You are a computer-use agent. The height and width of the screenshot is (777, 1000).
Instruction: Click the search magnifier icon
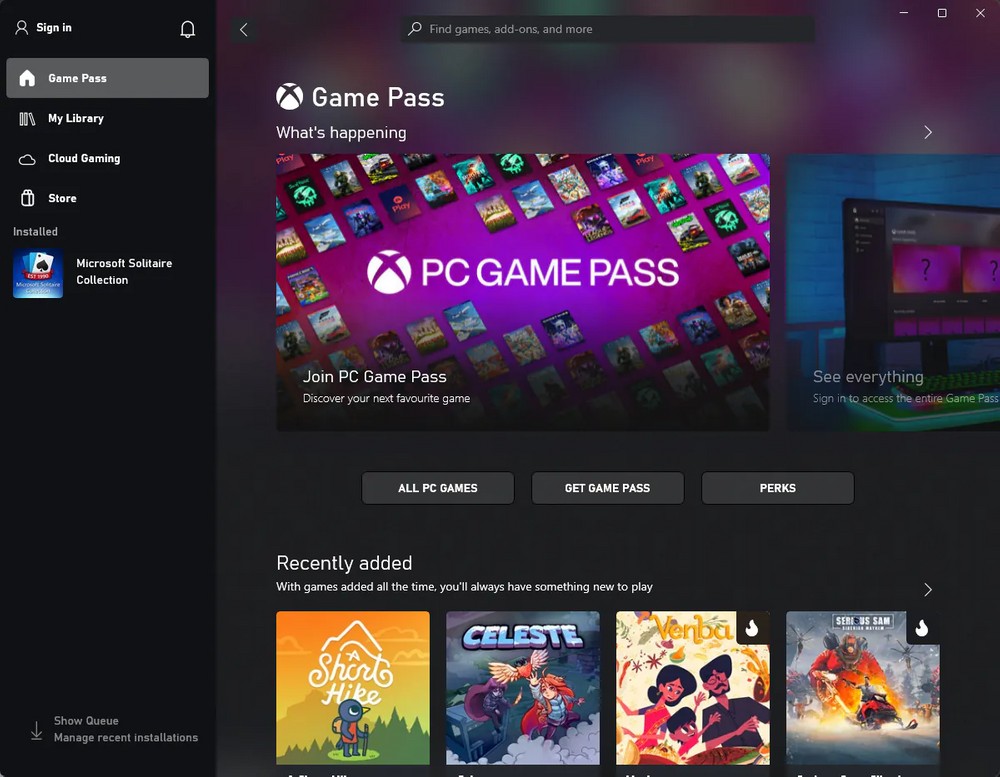point(415,29)
